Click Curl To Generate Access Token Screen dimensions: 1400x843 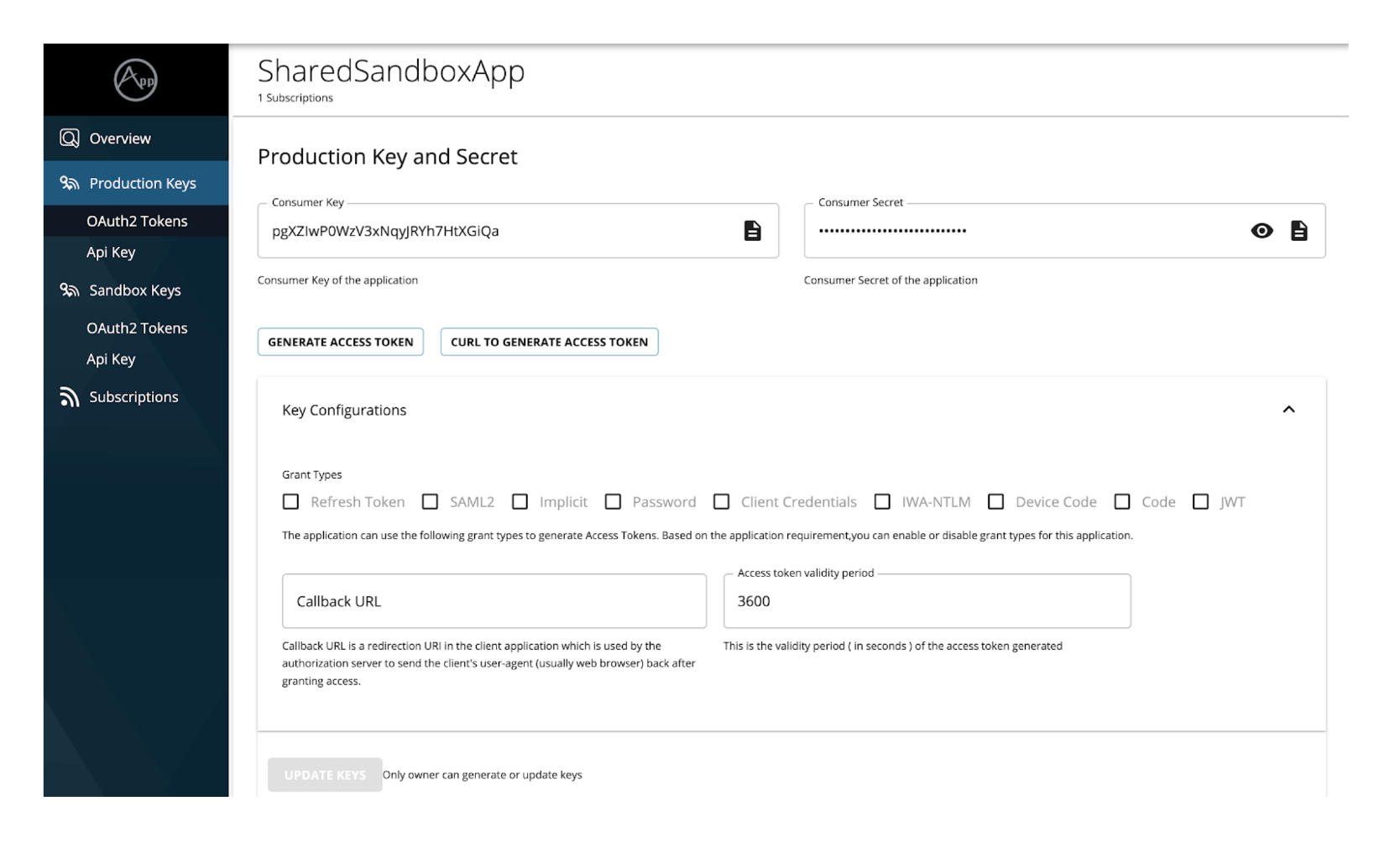(x=550, y=342)
